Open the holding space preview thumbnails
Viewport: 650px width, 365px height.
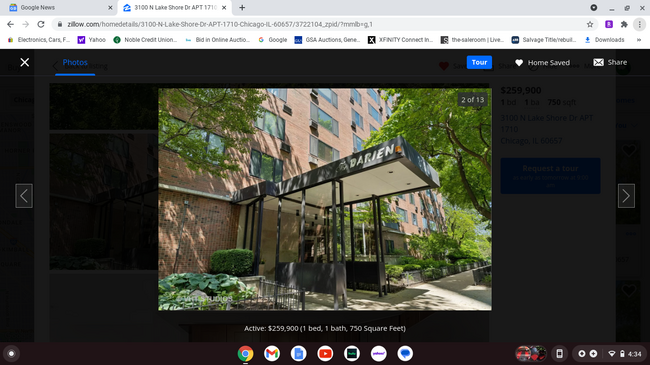pyautogui.click(x=531, y=353)
